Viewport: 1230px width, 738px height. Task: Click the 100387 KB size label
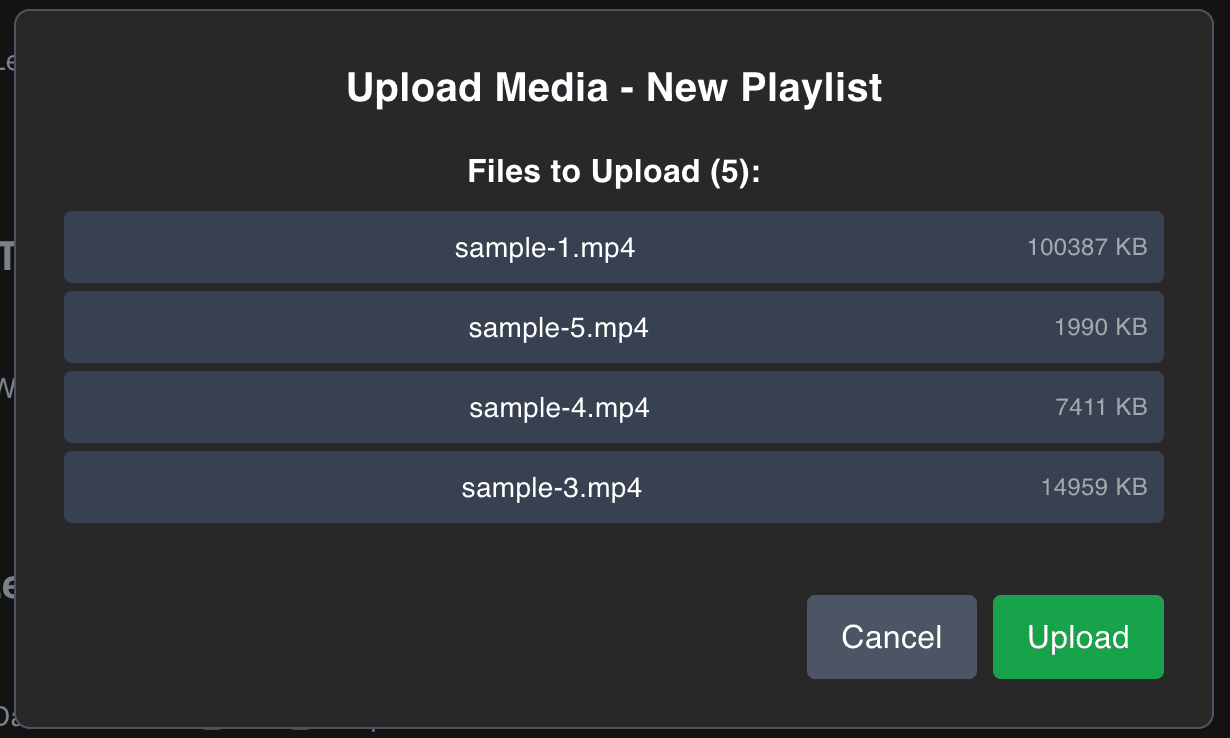[1087, 247]
